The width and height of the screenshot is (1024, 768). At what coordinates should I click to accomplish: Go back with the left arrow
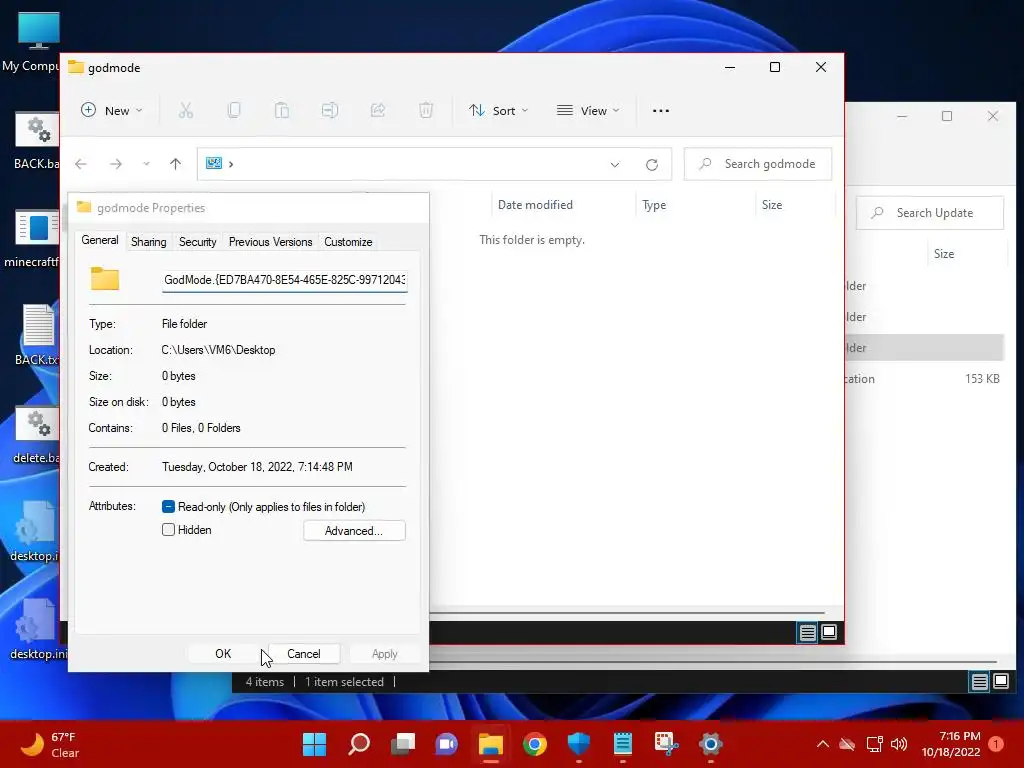(80, 164)
